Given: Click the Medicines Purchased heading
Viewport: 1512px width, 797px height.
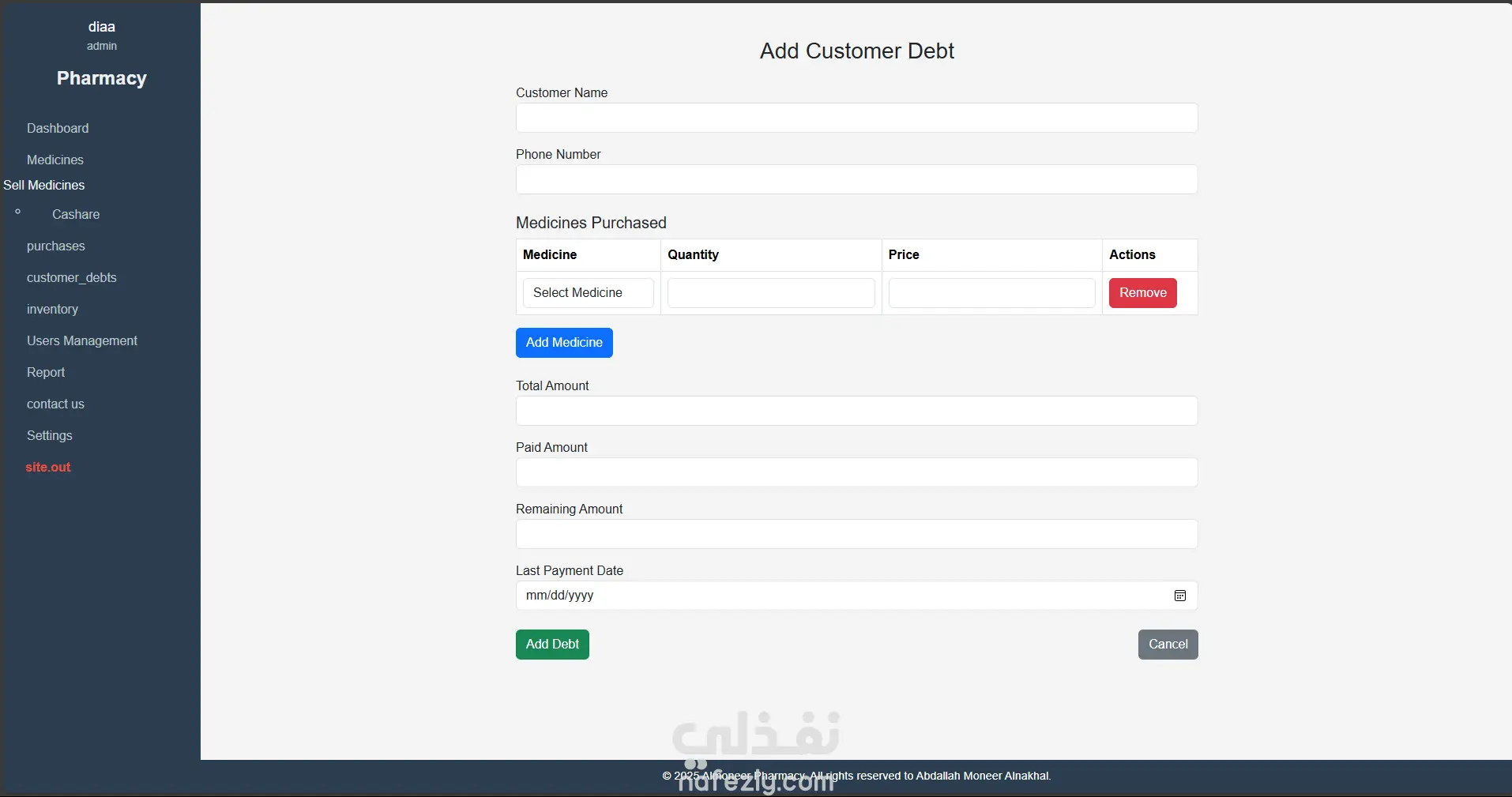Looking at the screenshot, I should tap(591, 223).
